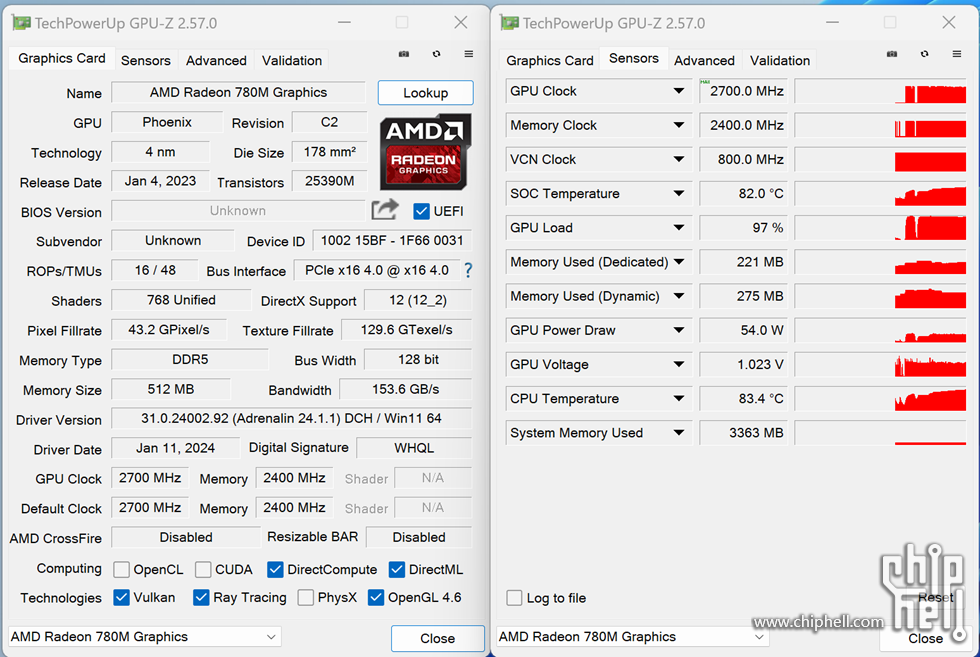This screenshot has height=657, width=980.
Task: Open hamburger menu in left GPU-Z window
Action: pos(468,54)
